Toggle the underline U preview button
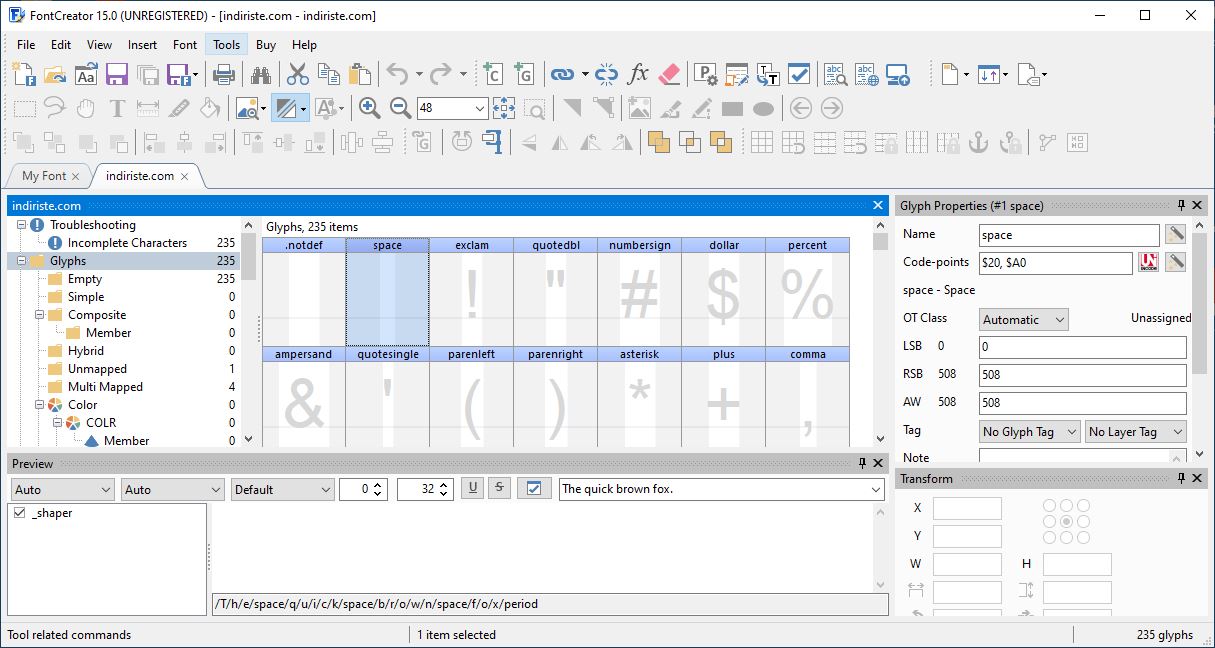The width and height of the screenshot is (1215, 648). coord(473,488)
